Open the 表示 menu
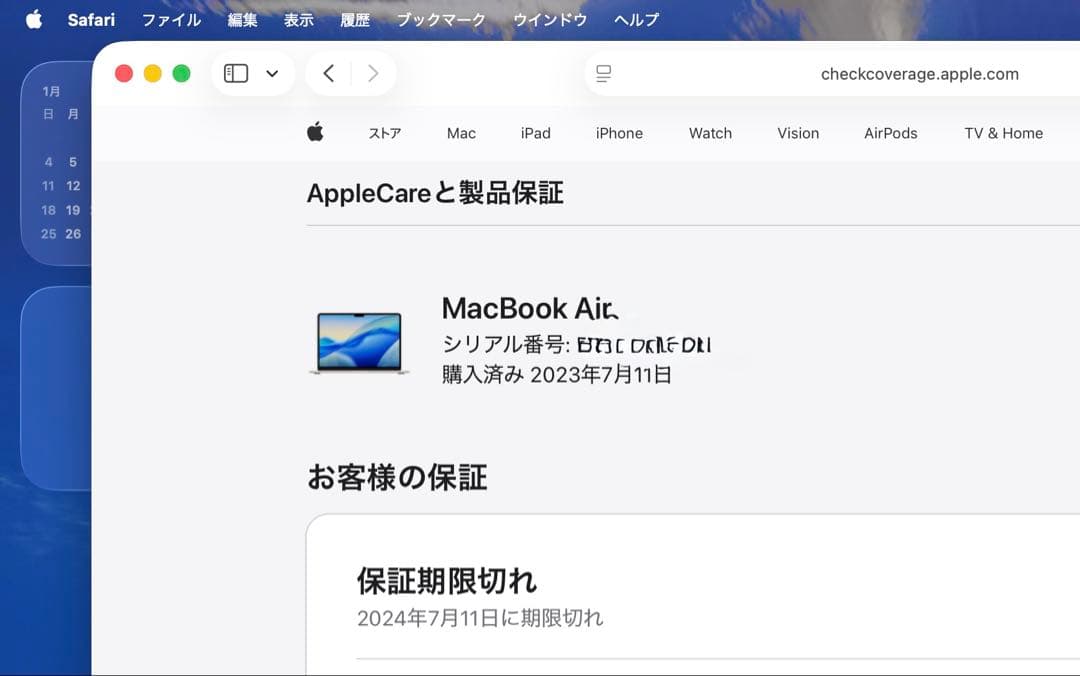Screen dimensions: 1080x676 click(299, 20)
